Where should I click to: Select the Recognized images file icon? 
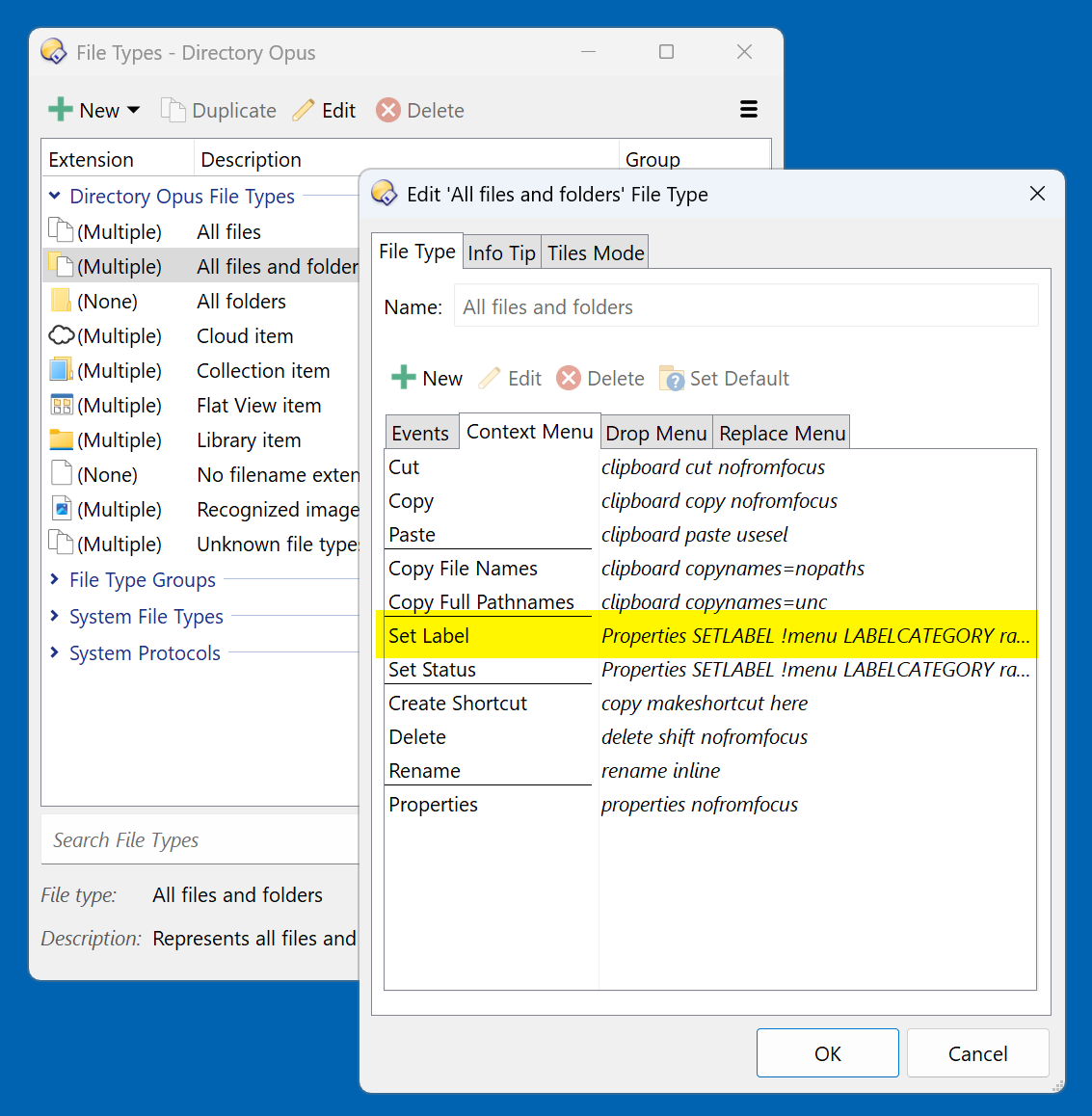point(62,509)
